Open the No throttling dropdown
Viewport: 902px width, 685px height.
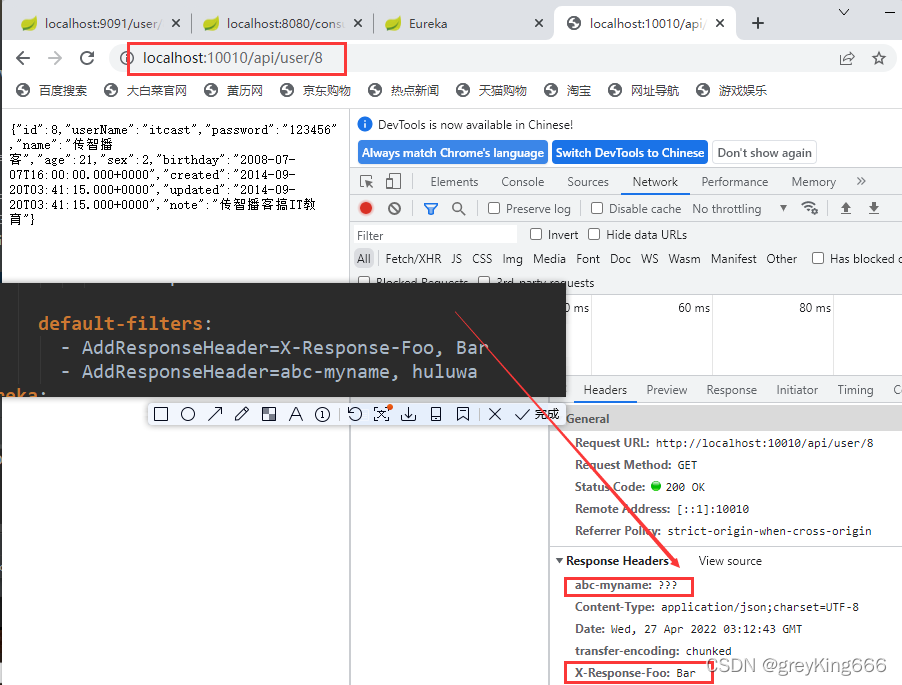(x=740, y=209)
